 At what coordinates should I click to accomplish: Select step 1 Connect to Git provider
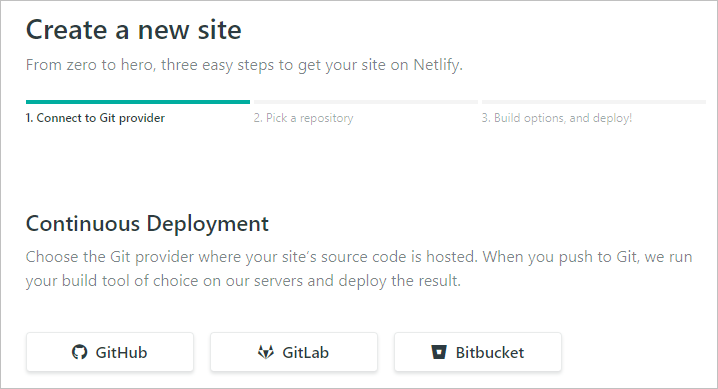[x=95, y=118]
